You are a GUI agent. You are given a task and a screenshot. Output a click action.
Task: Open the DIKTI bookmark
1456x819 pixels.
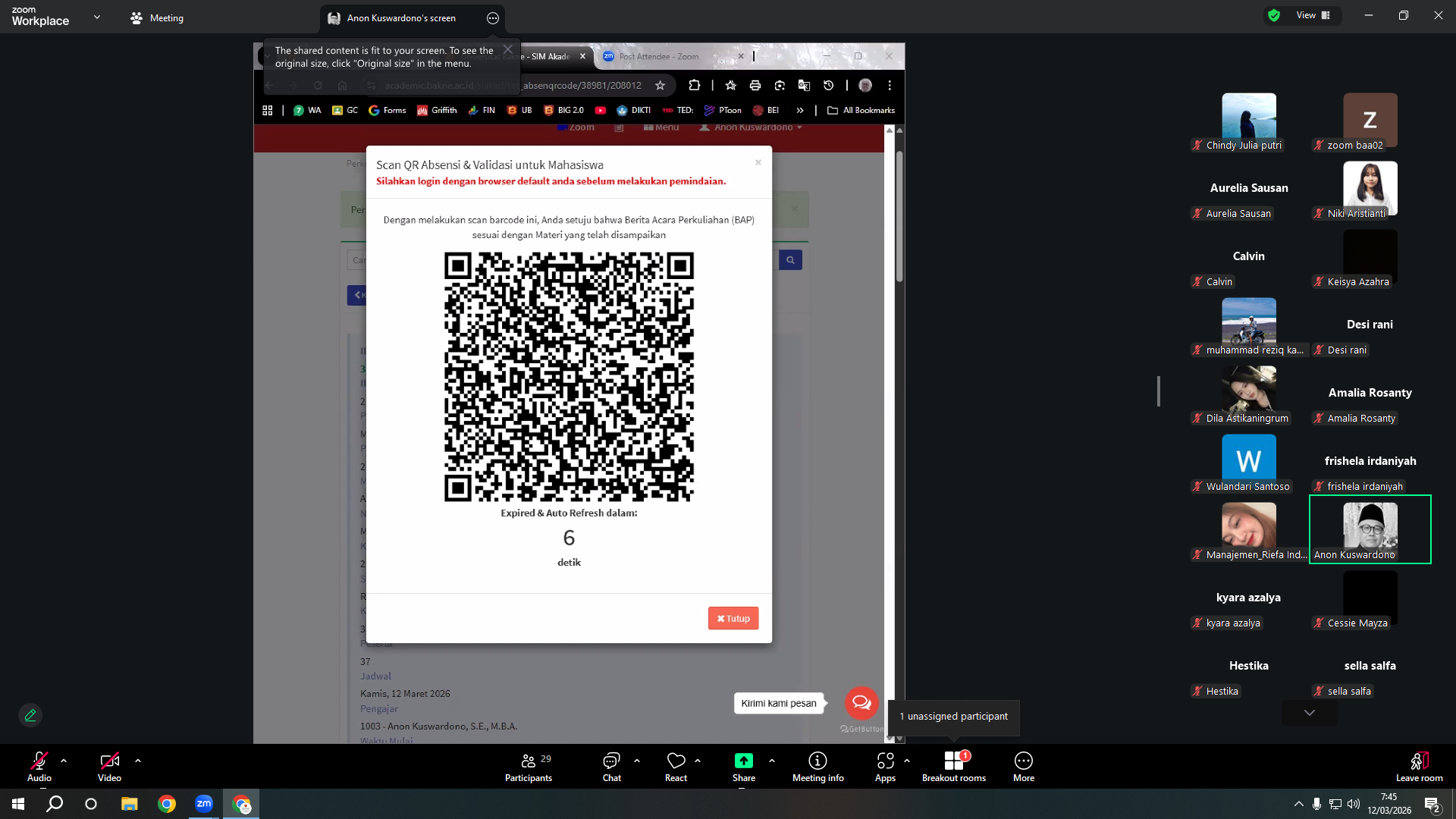634,110
